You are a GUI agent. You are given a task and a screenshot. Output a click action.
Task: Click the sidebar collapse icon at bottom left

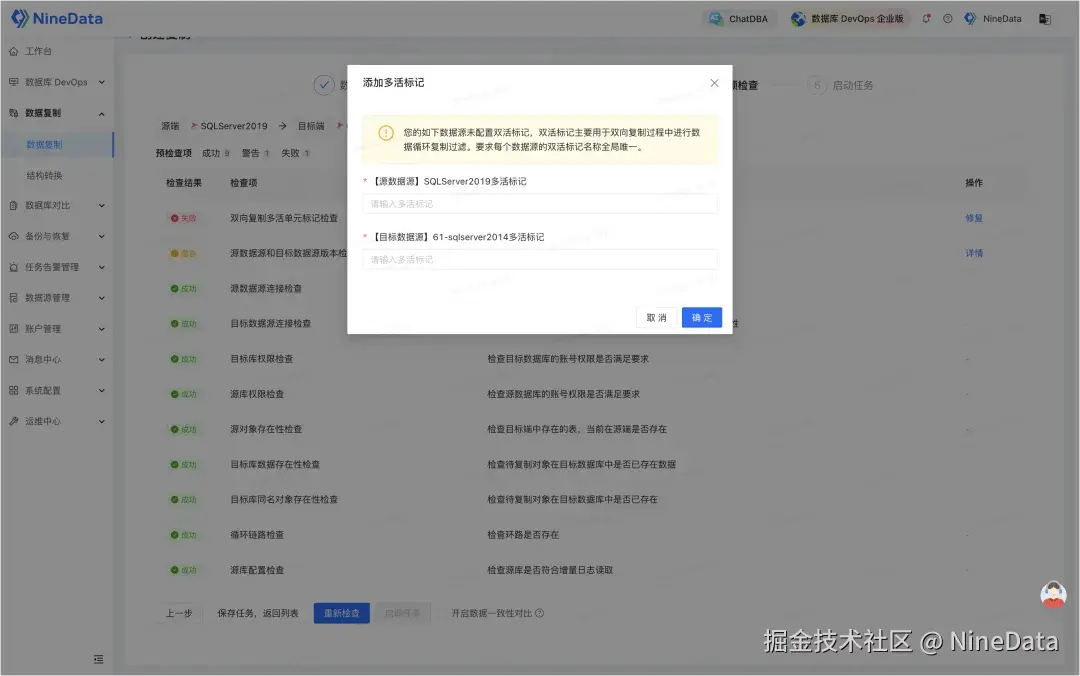pyautogui.click(x=98, y=659)
